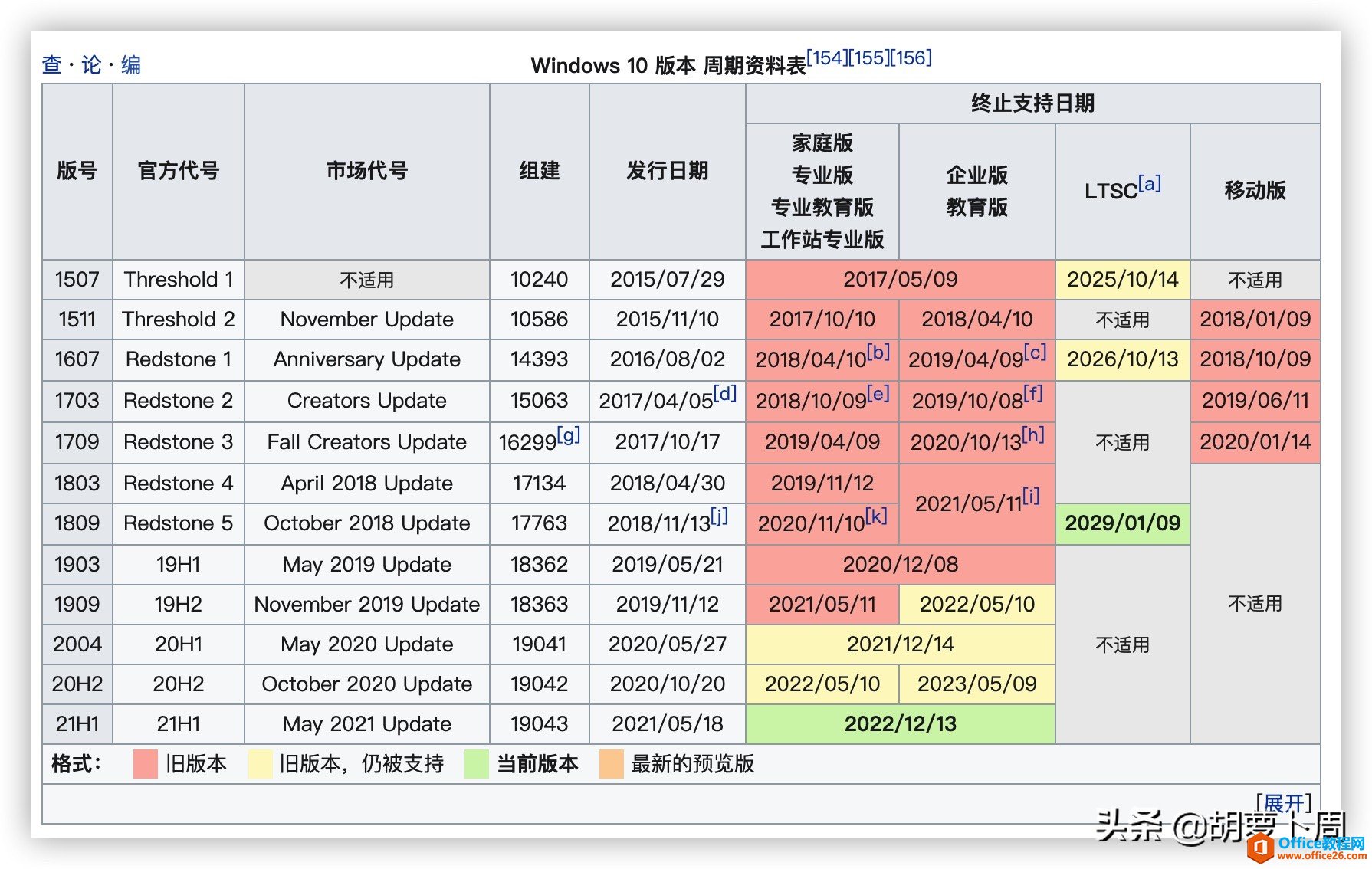The image size is (1372, 869).
Task: Click mobile end date 2018/01/09
Action: 1255,320
